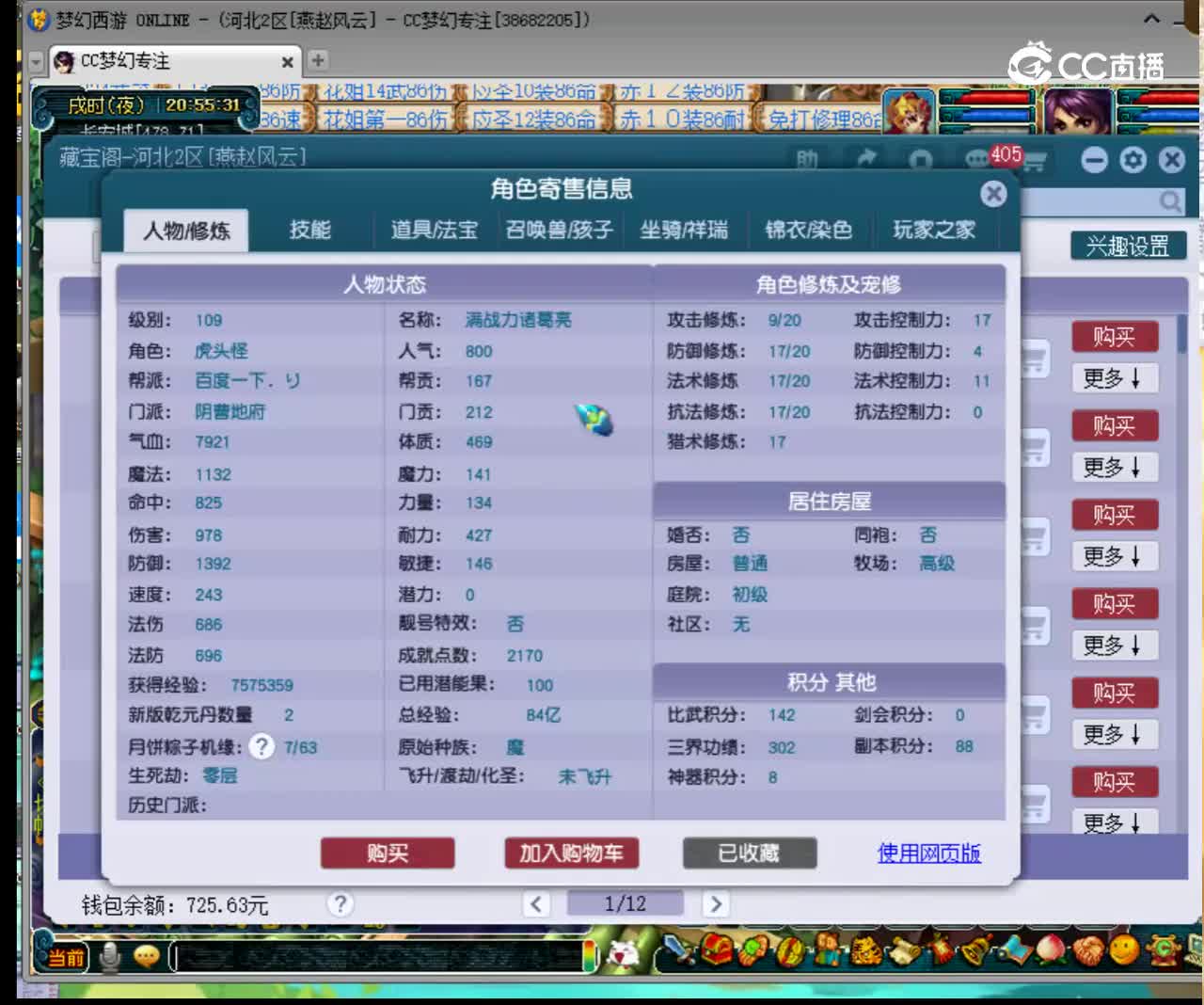Click the colored gauge beside chat input

[590, 957]
